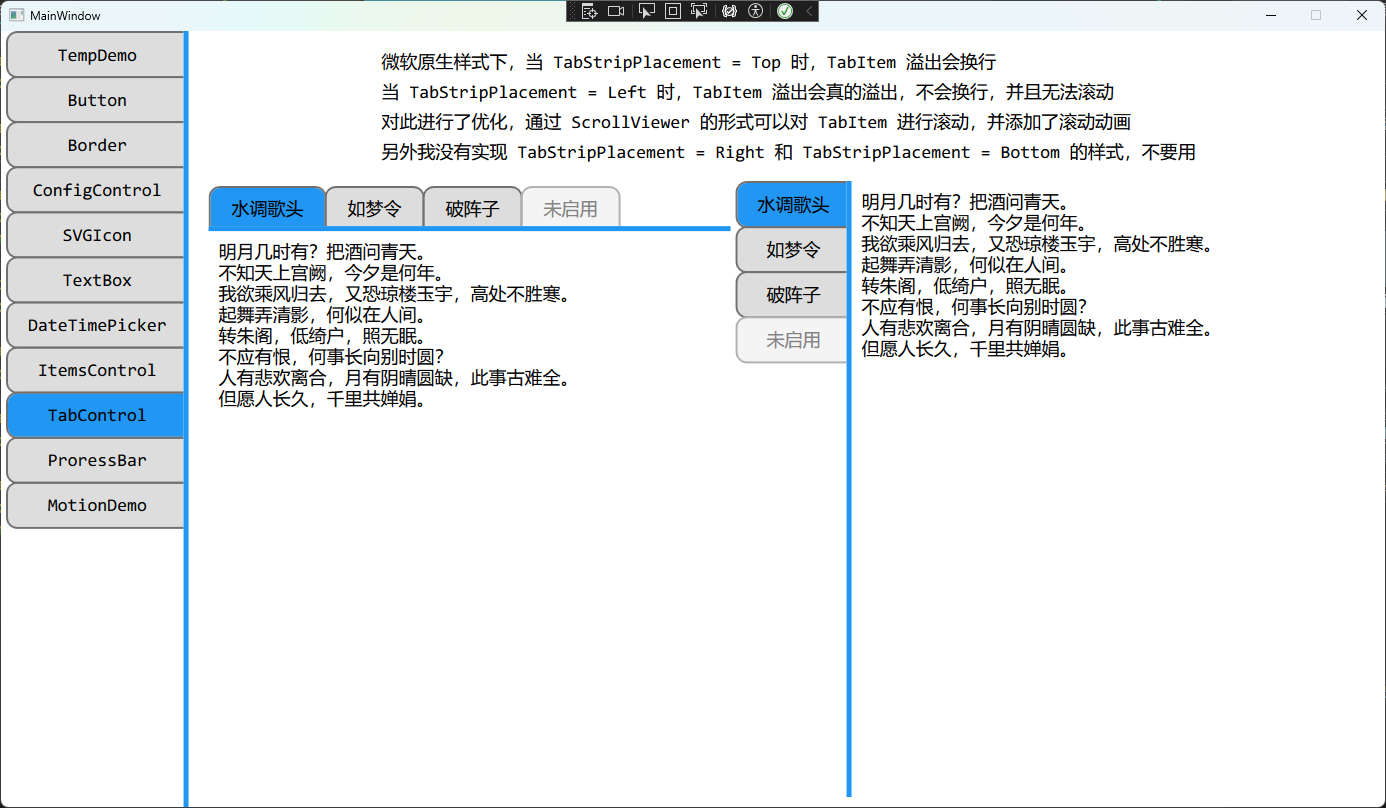
Task: Switch to the vertical 如梦令 tab
Action: [x=792, y=250]
